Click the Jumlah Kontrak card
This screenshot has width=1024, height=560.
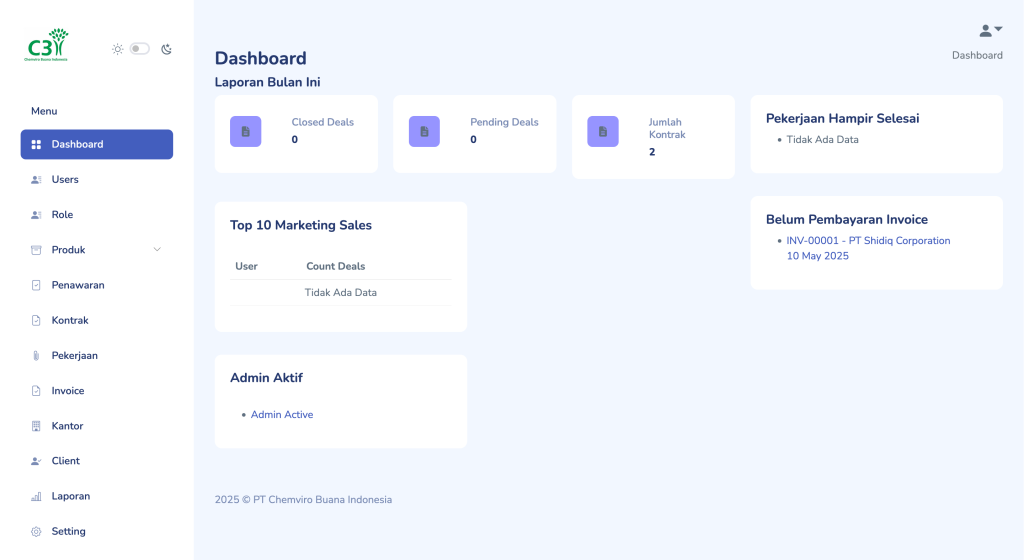(x=653, y=137)
